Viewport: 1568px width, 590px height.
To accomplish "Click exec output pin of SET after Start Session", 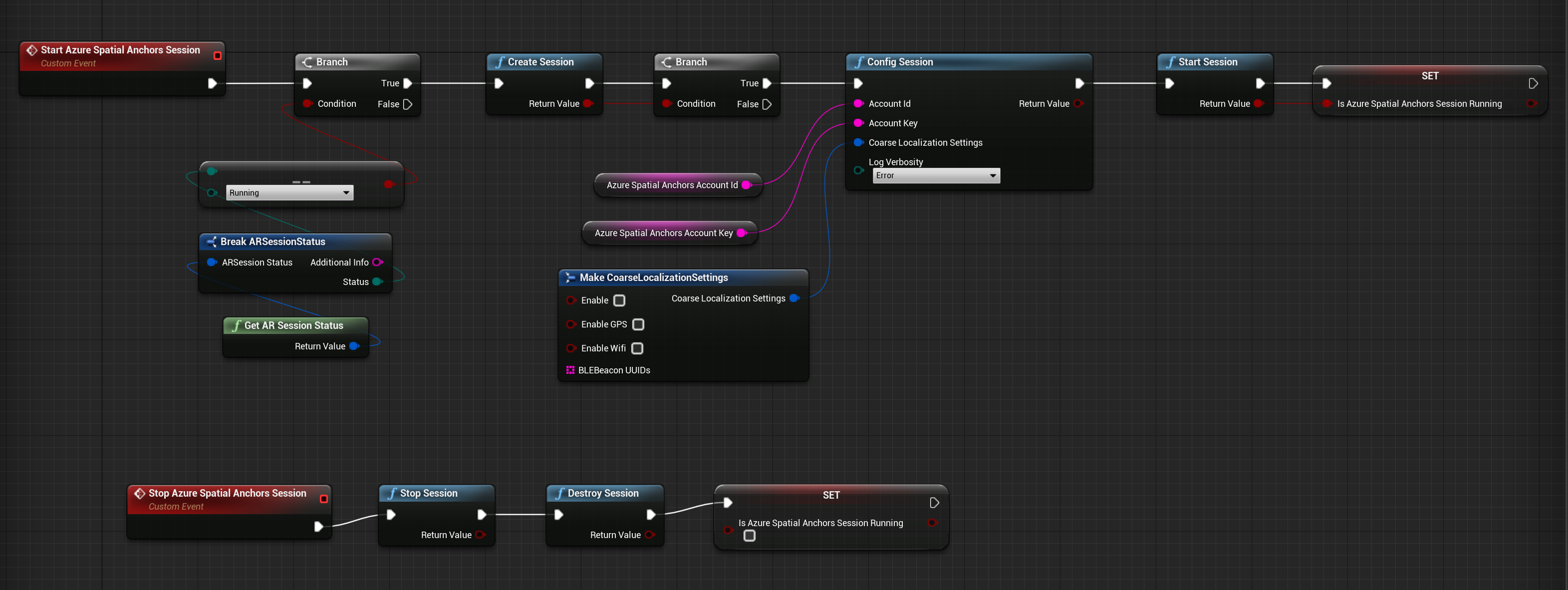I will (x=1533, y=83).
